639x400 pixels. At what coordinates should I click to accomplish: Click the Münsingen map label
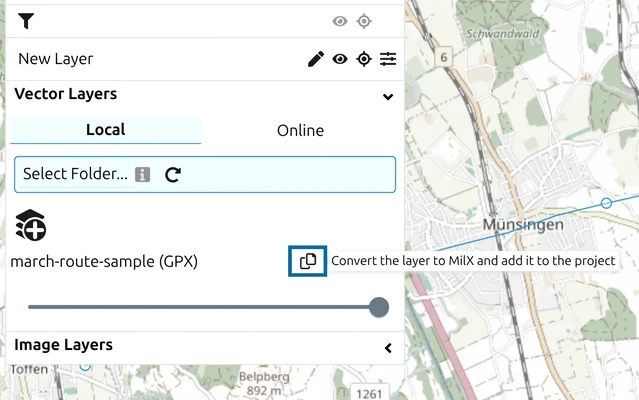click(x=523, y=224)
